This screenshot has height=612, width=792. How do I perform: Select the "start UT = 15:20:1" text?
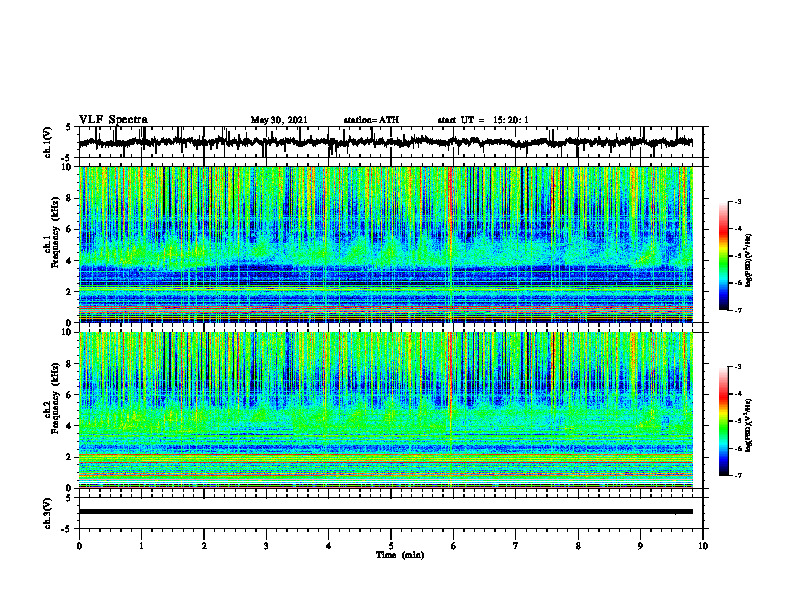483,120
